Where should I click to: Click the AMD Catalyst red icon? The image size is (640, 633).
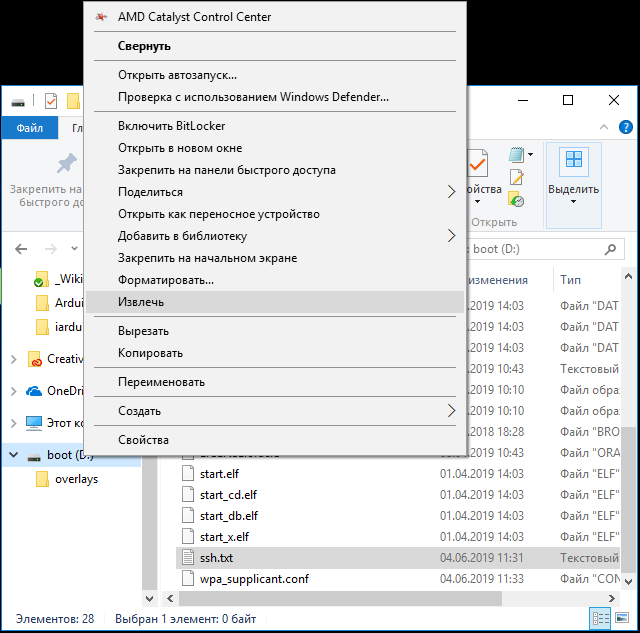click(x=101, y=17)
